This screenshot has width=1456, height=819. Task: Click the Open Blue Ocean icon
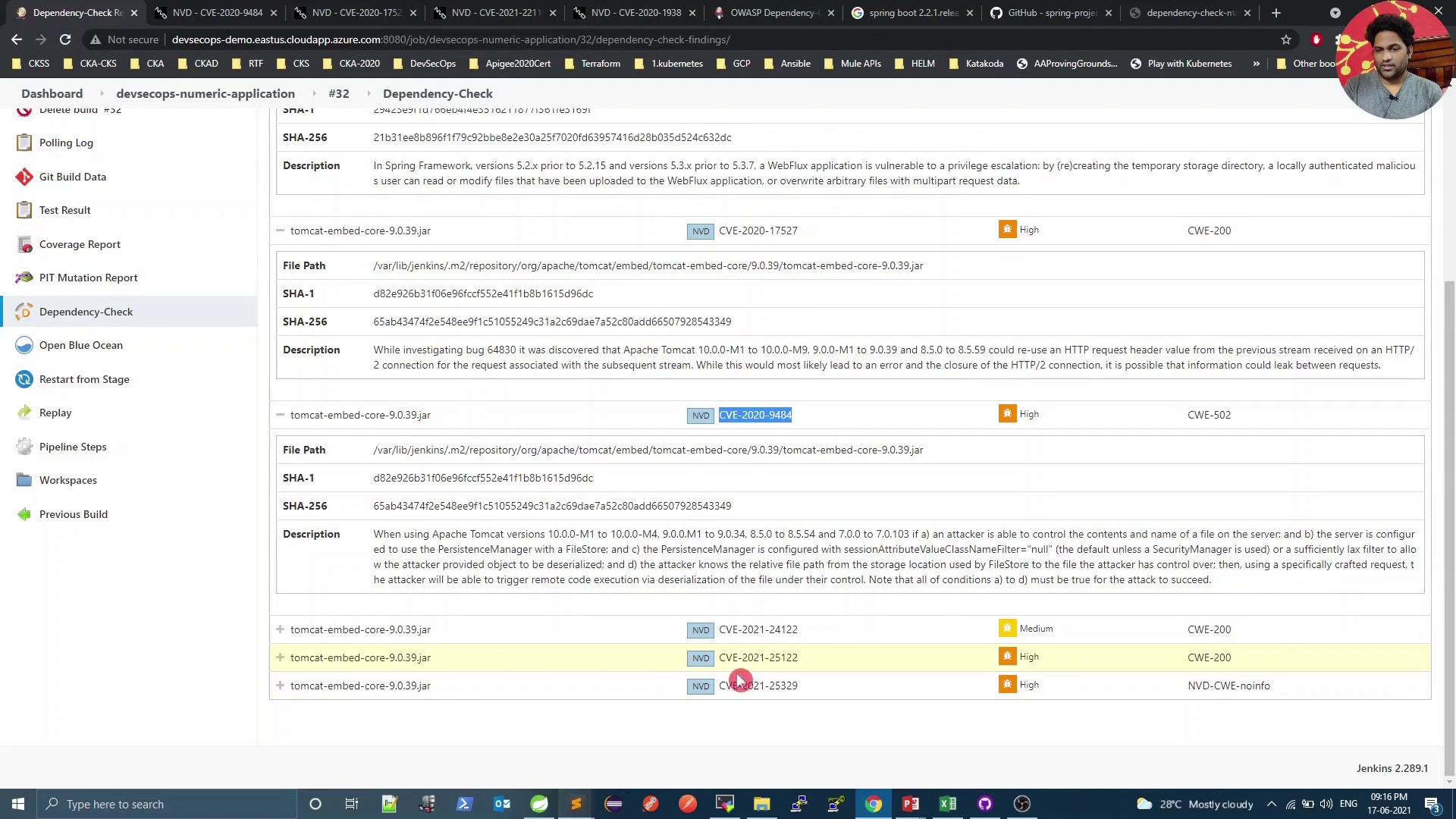tap(24, 345)
